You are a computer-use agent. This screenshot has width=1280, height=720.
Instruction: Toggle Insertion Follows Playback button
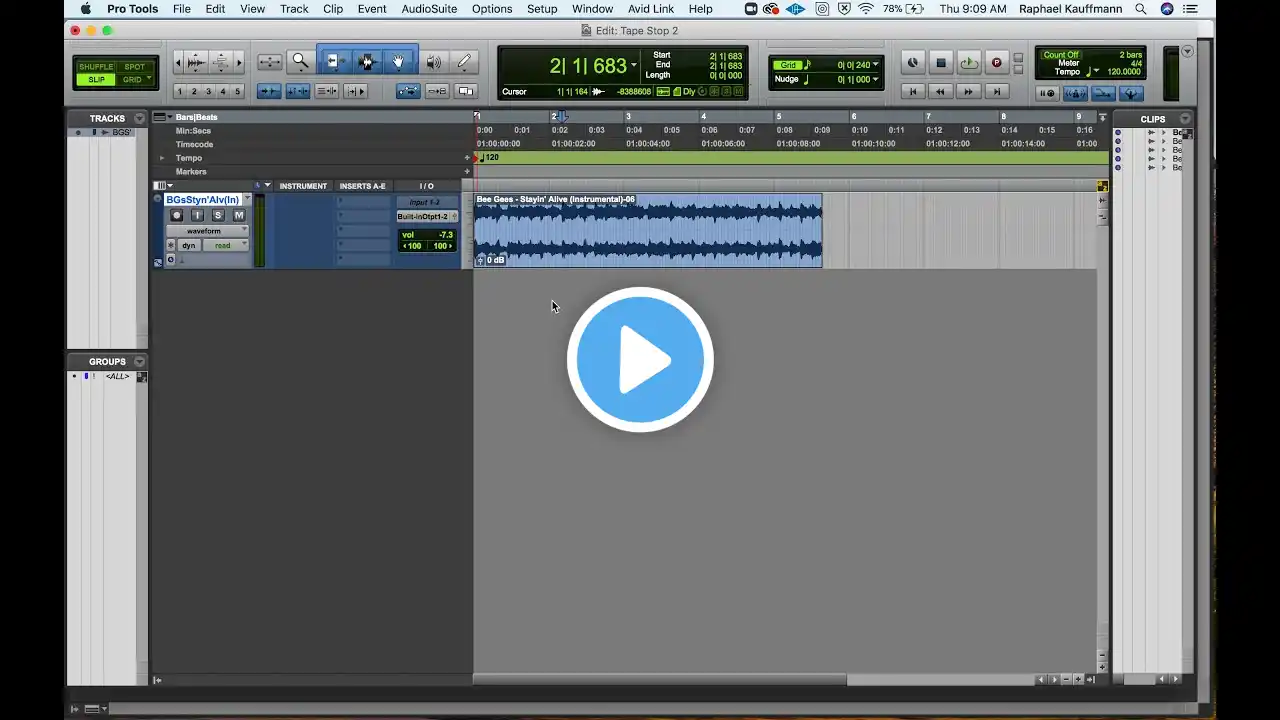355,91
